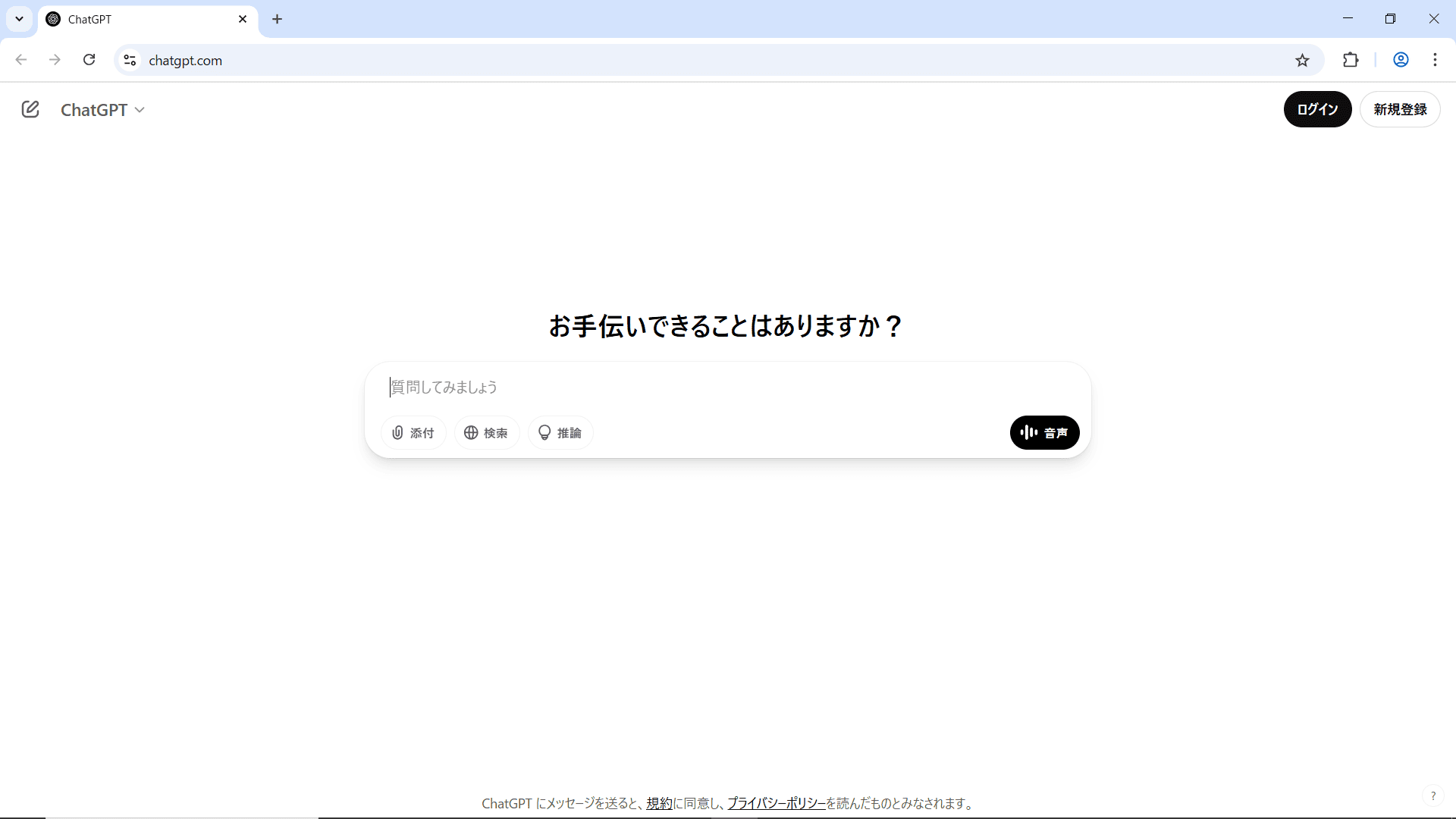Close the browser window

[x=1433, y=18]
